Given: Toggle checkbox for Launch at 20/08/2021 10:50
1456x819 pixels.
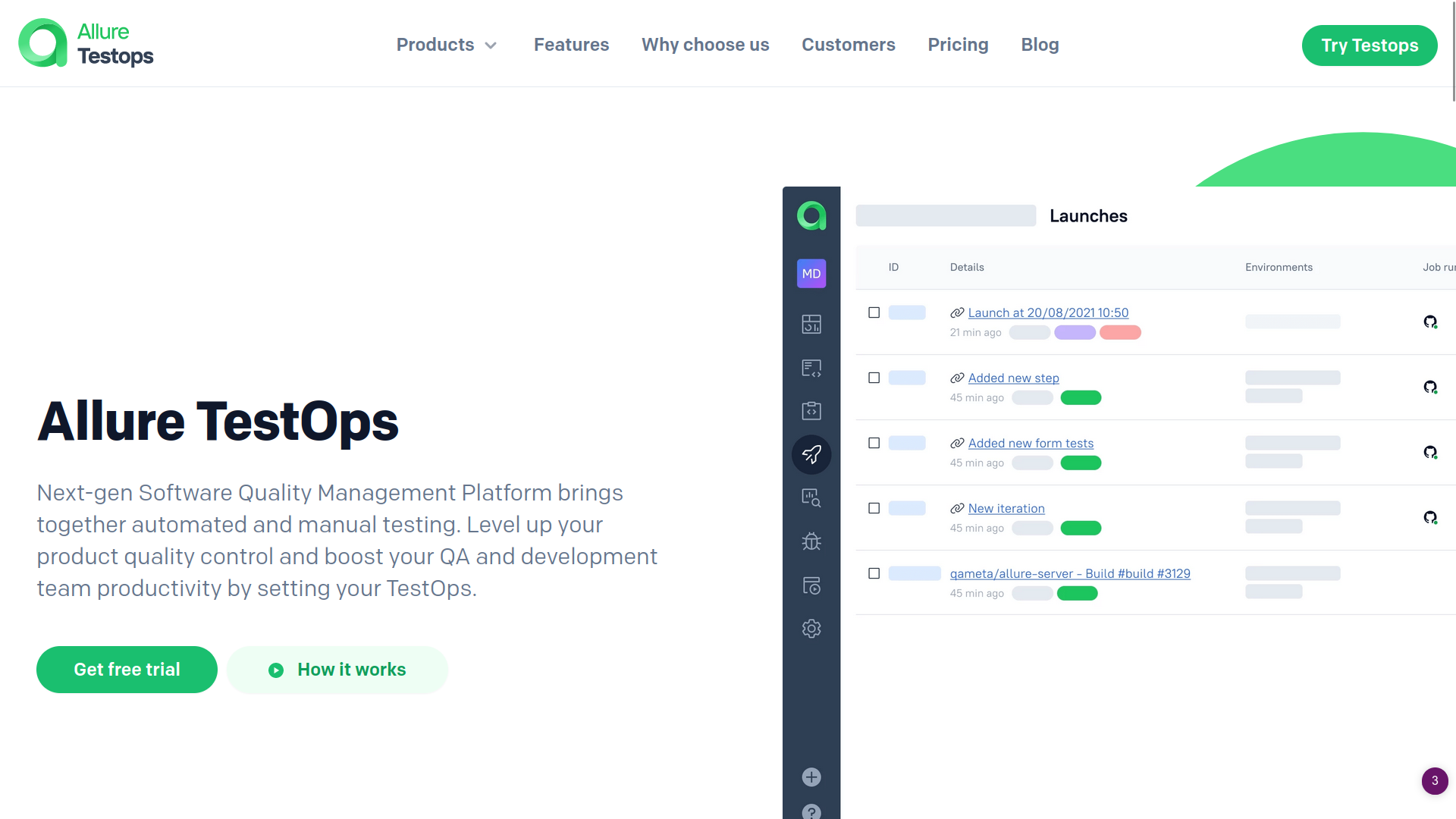Looking at the screenshot, I should click(874, 312).
